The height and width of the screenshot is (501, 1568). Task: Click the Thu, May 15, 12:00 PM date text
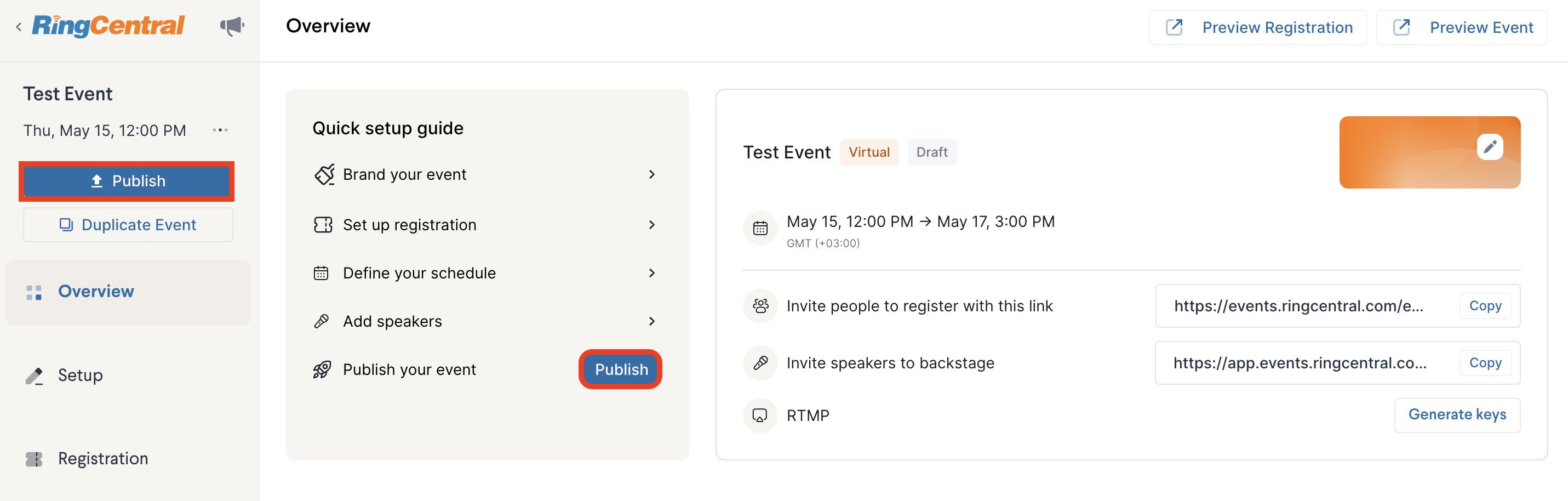pyautogui.click(x=105, y=130)
